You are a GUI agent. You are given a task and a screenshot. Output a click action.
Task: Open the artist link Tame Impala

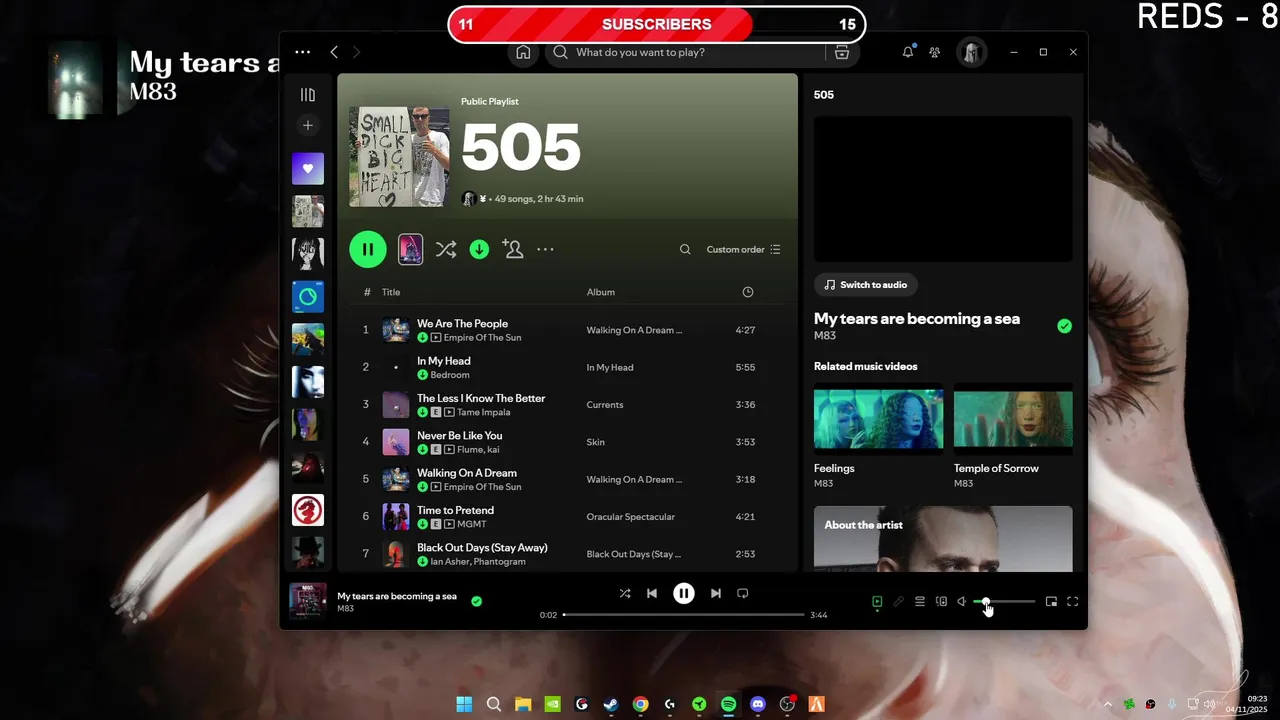484,412
